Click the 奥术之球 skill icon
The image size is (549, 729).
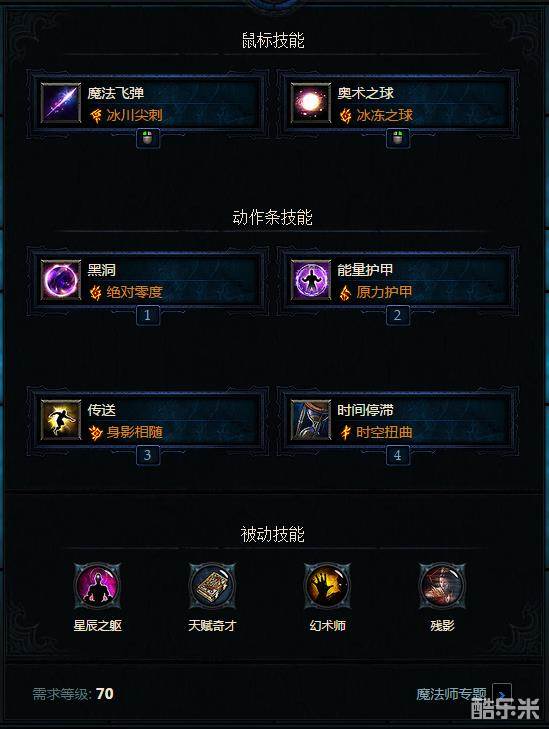(311, 103)
